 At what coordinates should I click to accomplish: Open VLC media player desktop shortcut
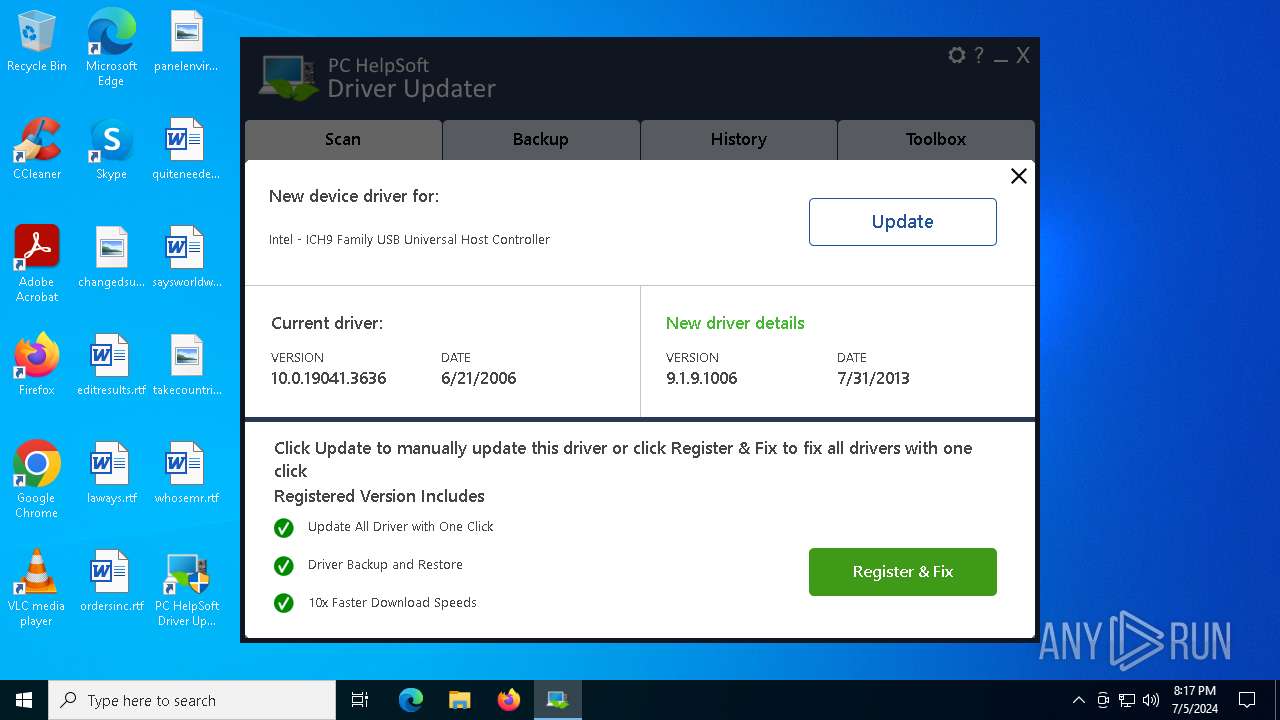tap(37, 588)
